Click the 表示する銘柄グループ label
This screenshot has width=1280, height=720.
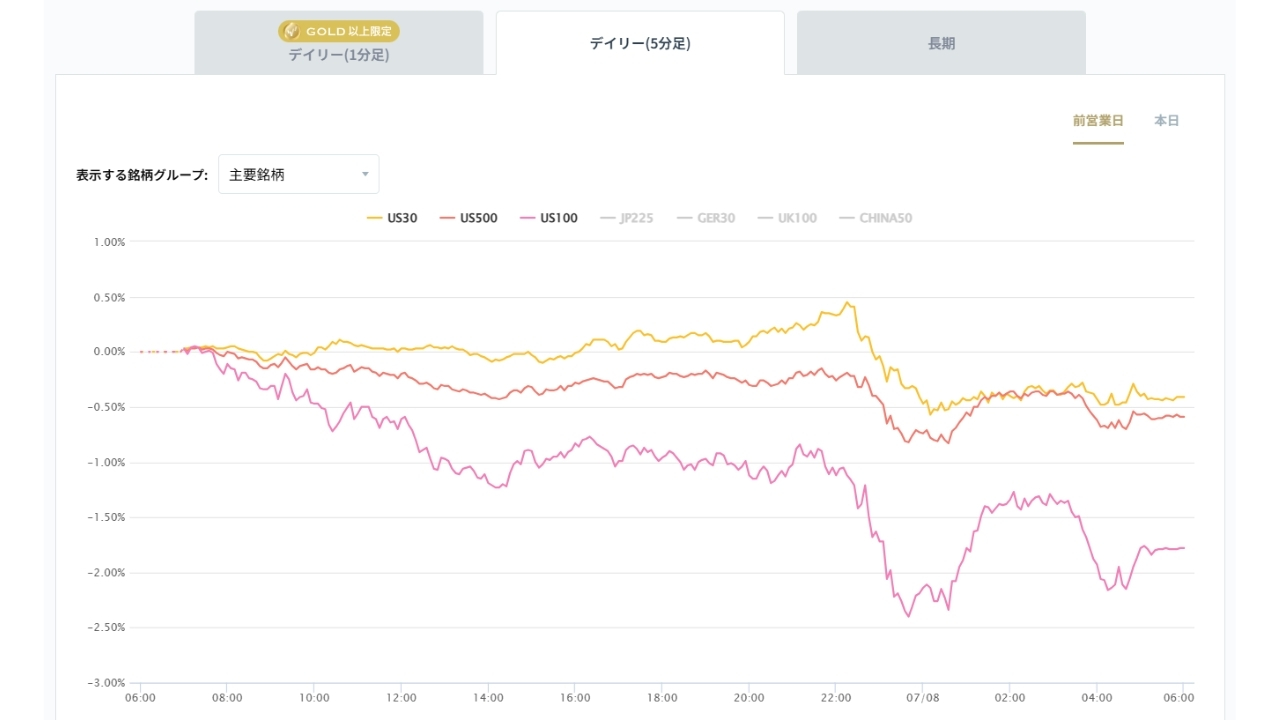(142, 175)
